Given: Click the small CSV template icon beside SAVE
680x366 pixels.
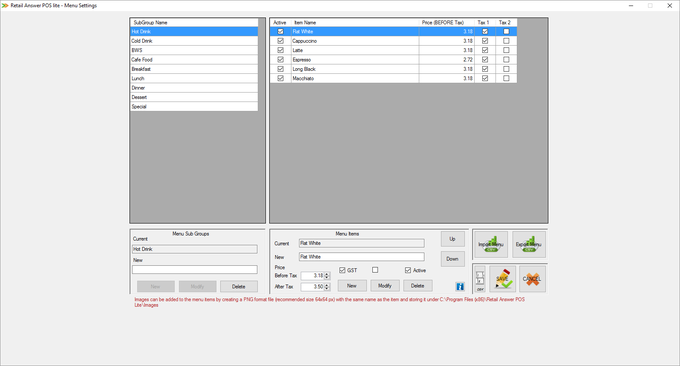Looking at the screenshot, I should pyautogui.click(x=480, y=279).
